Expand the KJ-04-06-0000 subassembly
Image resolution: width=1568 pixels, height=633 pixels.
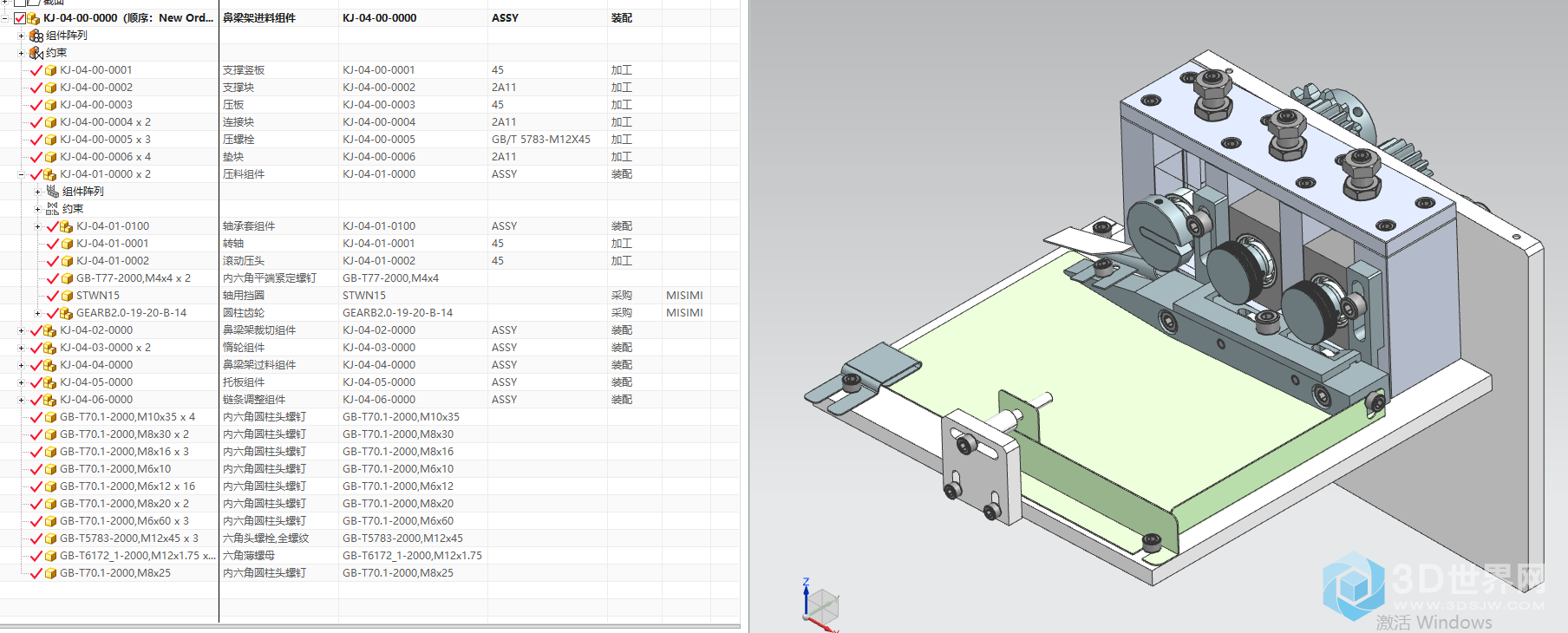(x=22, y=400)
